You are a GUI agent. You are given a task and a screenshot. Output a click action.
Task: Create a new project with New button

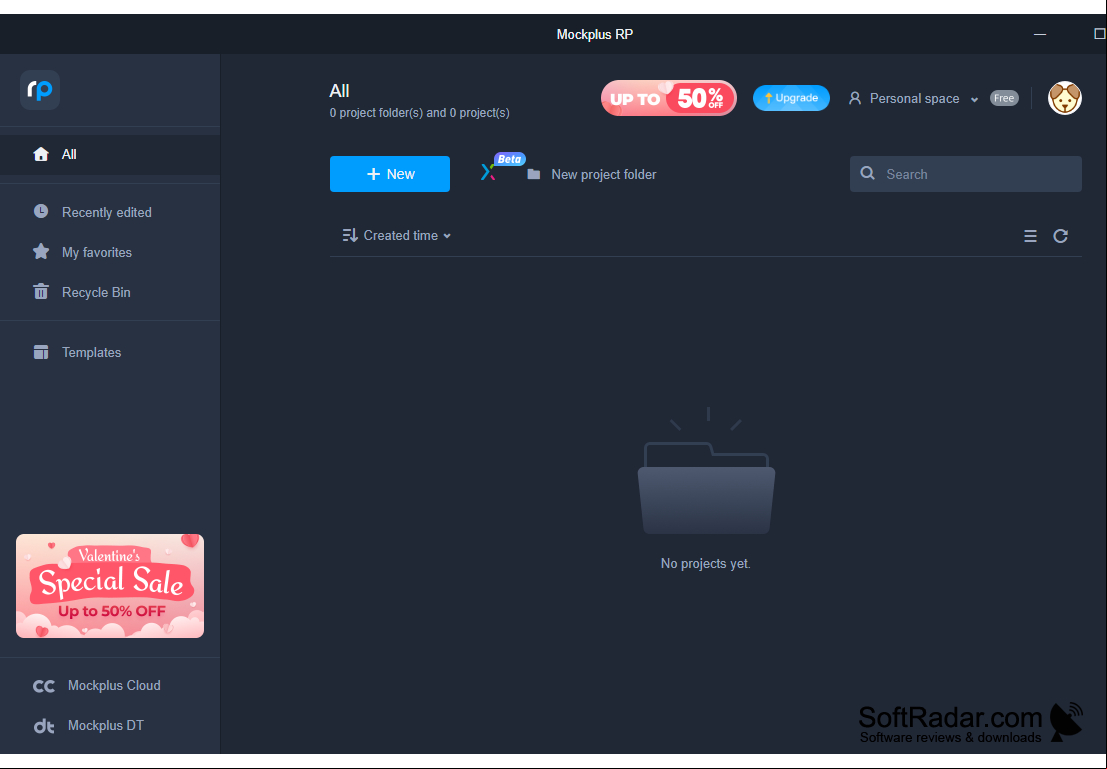click(390, 174)
